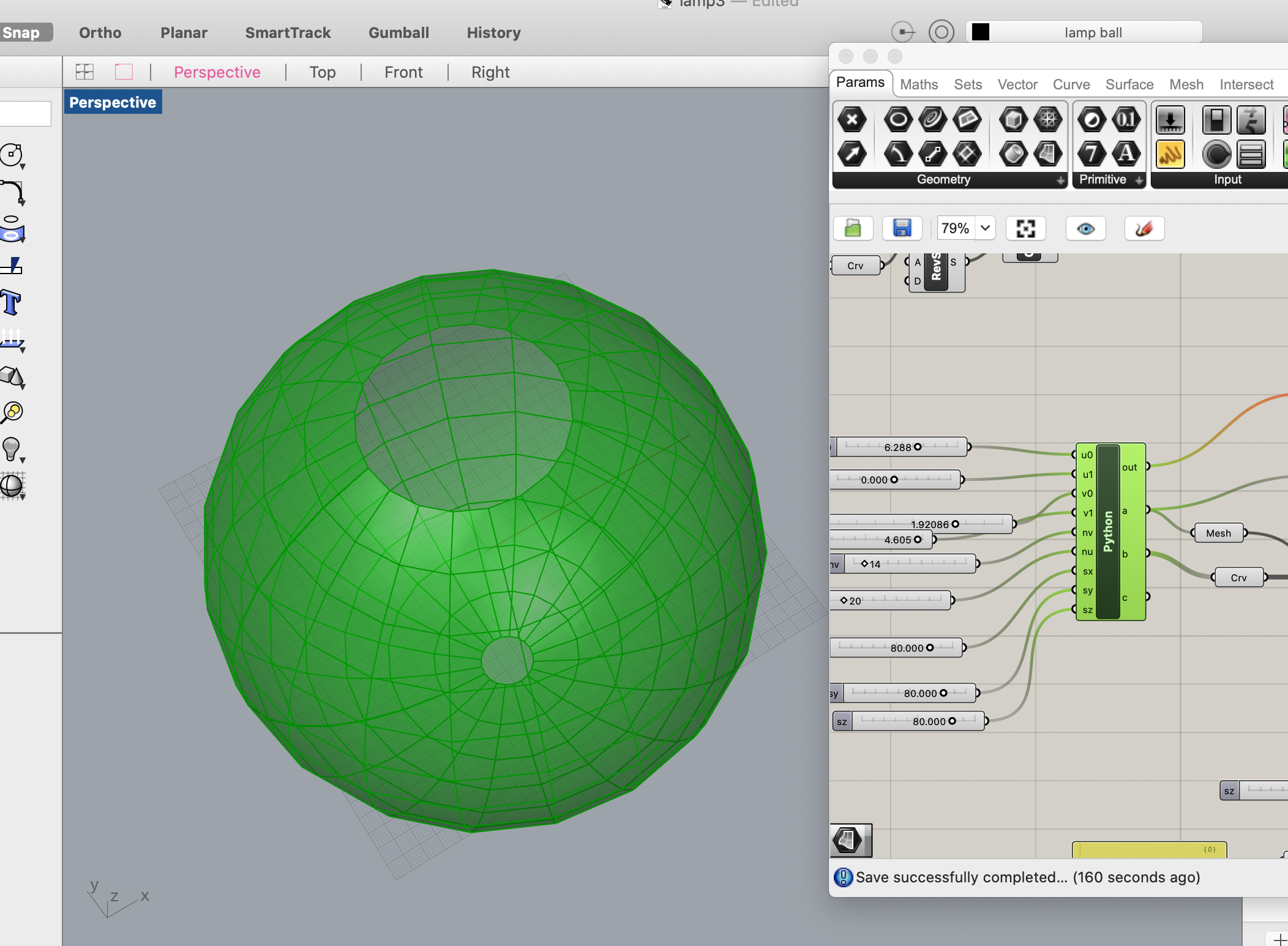Toggle the Ortho snap mode

pyautogui.click(x=100, y=32)
